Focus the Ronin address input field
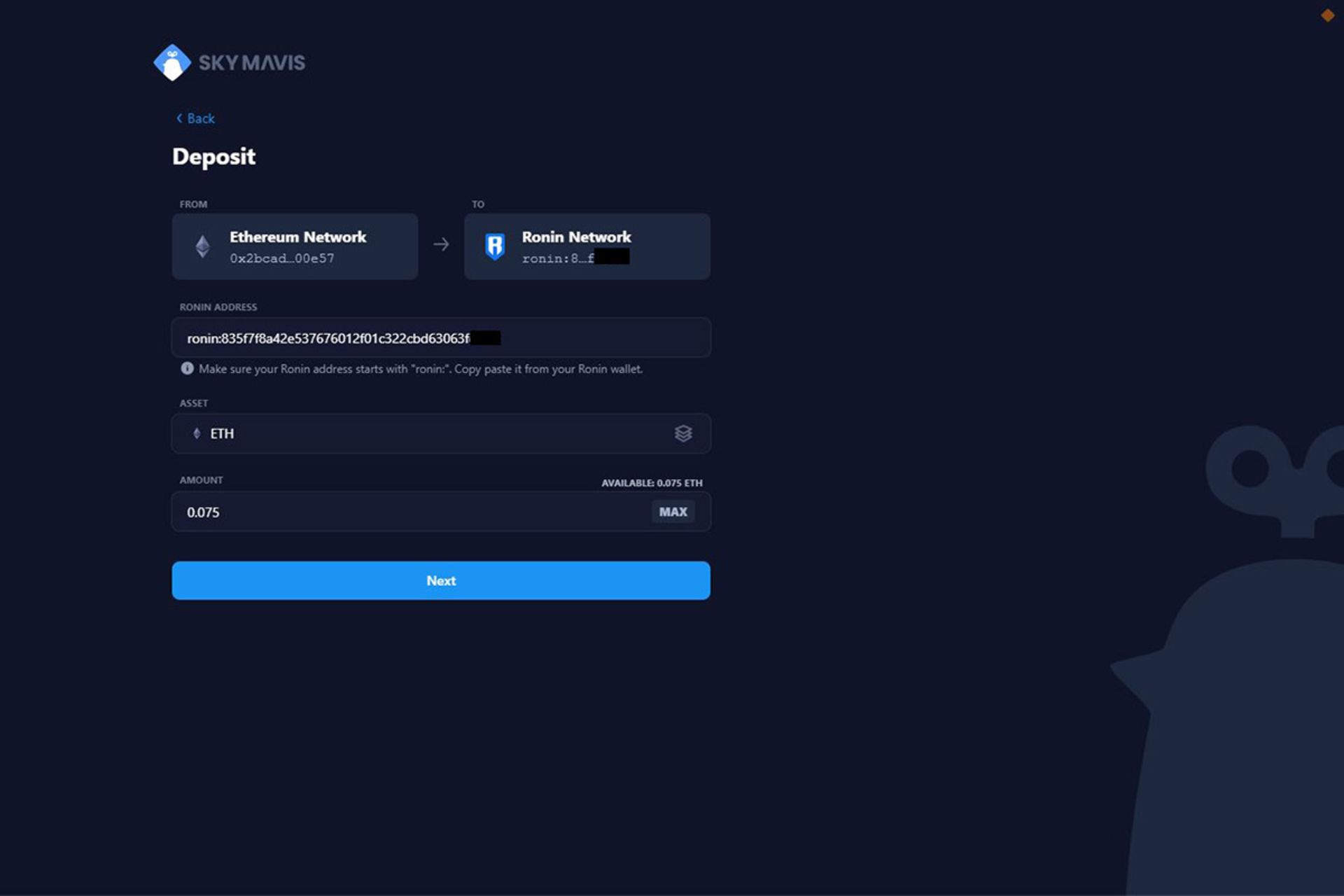This screenshot has width=1344, height=896. [x=441, y=337]
